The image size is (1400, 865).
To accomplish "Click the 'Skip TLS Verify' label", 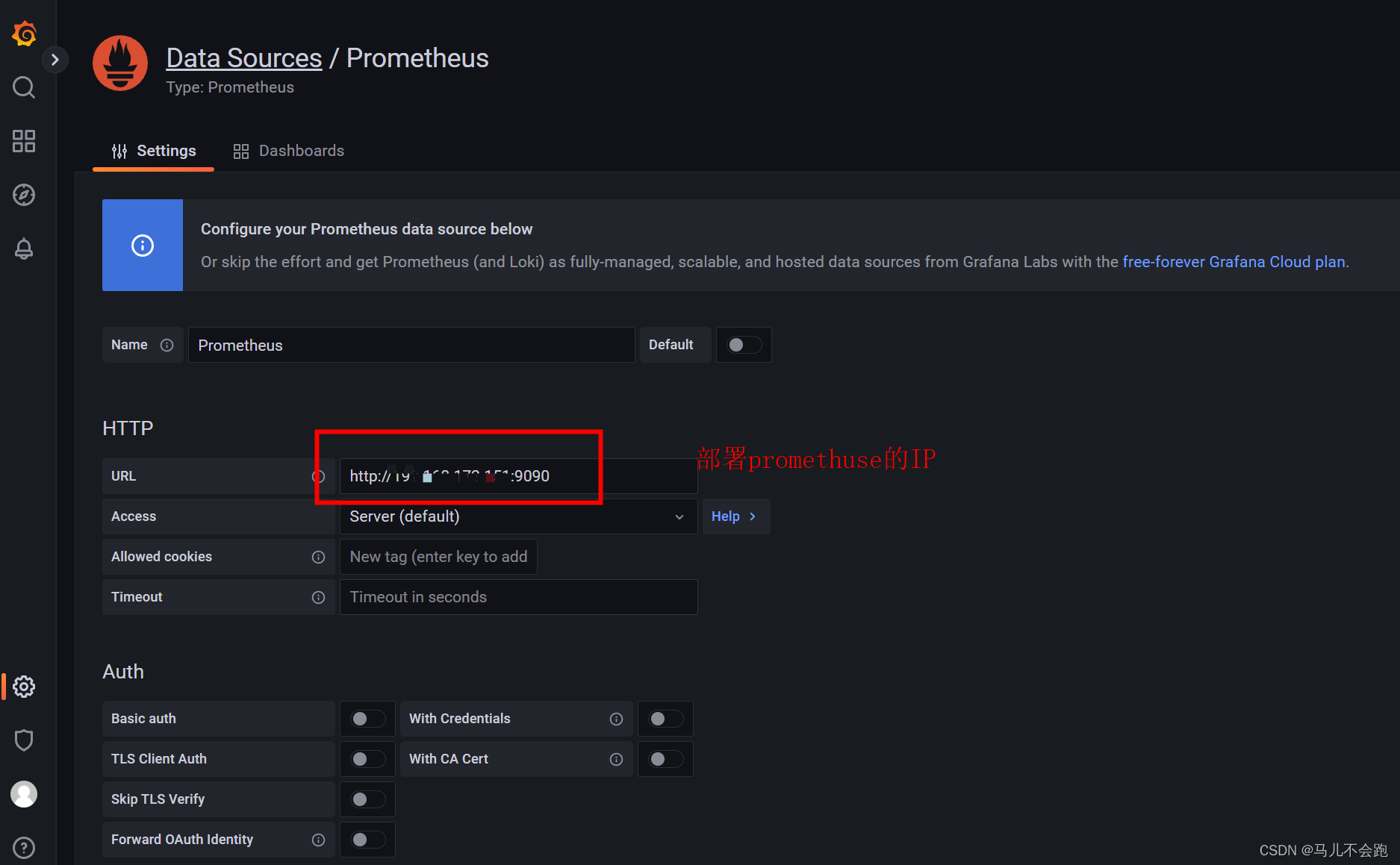I will point(158,799).
